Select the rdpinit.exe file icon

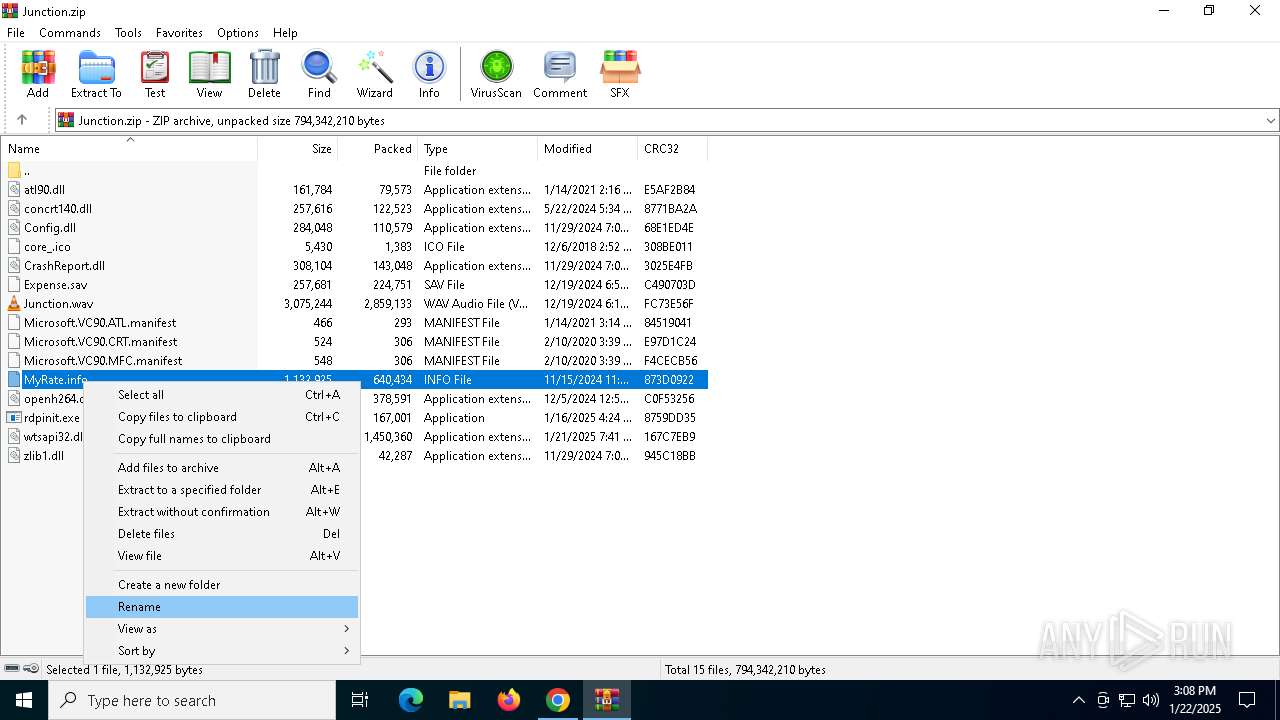[x=14, y=417]
